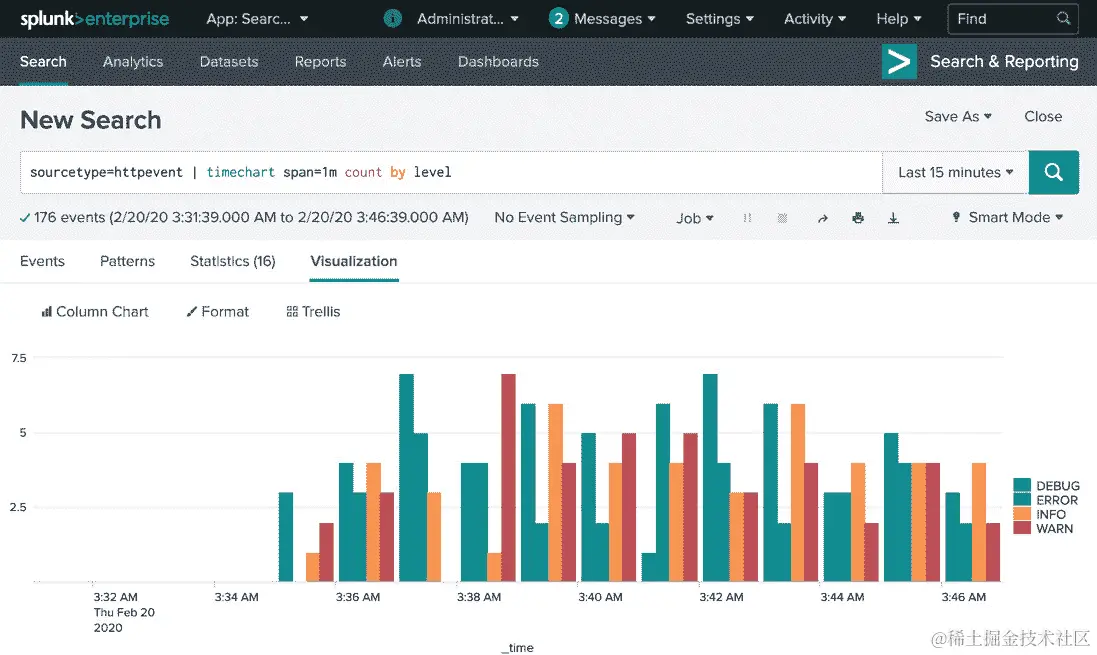Viewport: 1097px width, 655px height.
Task: Open the Job dropdown
Action: (694, 218)
